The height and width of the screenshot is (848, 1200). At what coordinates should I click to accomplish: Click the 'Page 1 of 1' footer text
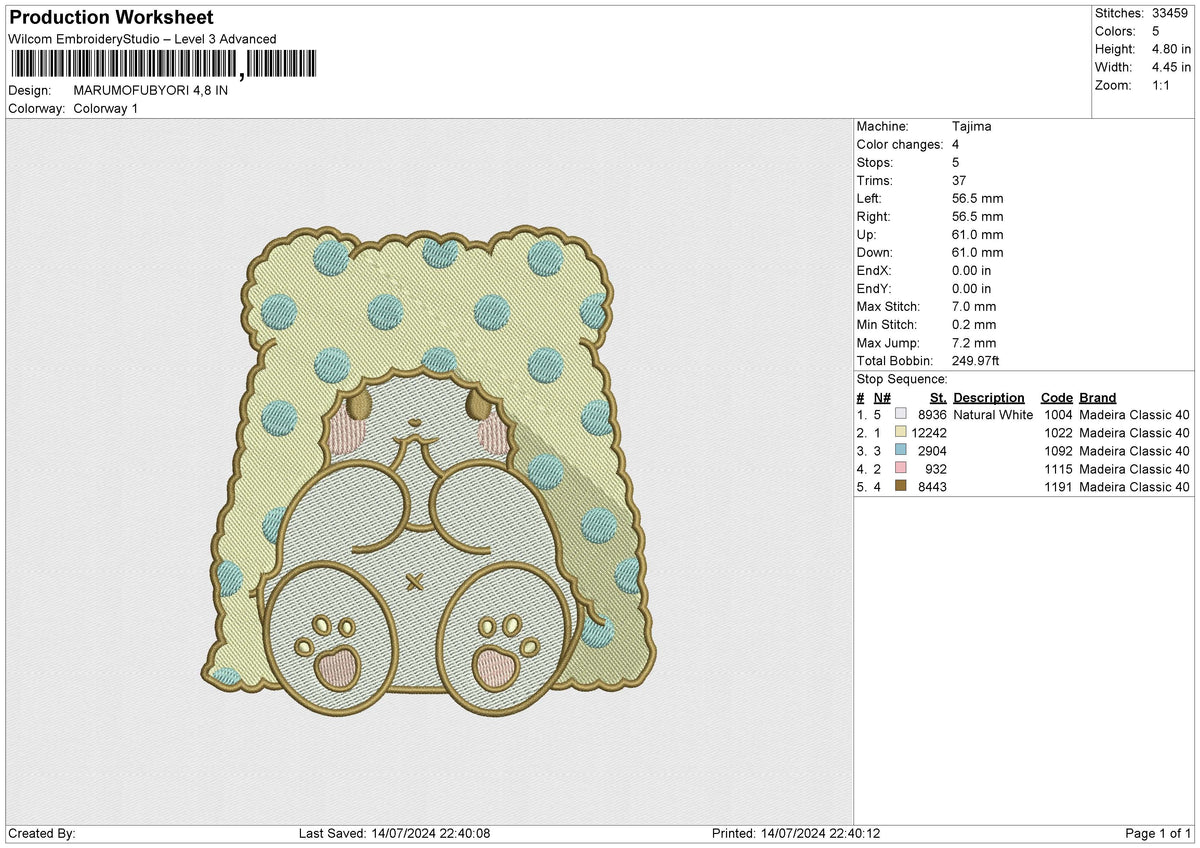[x=1158, y=834]
